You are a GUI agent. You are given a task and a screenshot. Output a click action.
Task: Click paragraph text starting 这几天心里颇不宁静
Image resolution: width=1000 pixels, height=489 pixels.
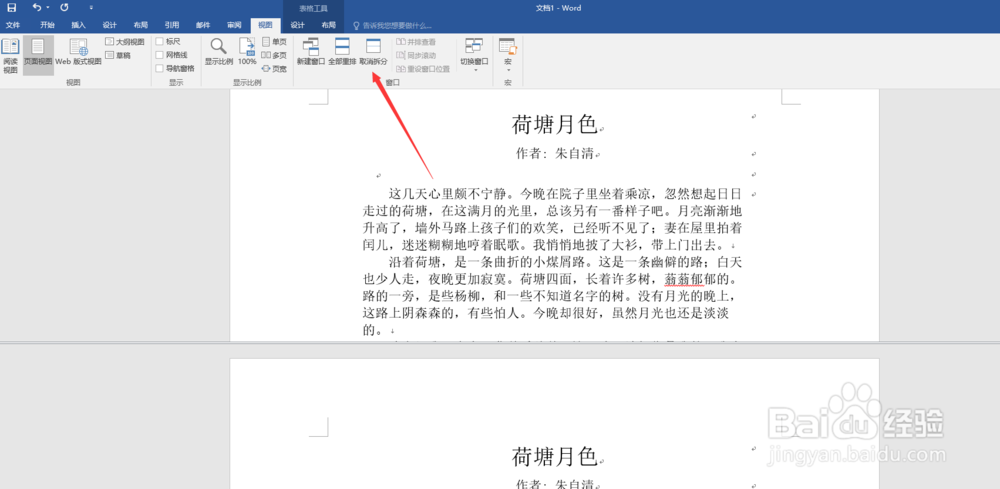click(552, 219)
